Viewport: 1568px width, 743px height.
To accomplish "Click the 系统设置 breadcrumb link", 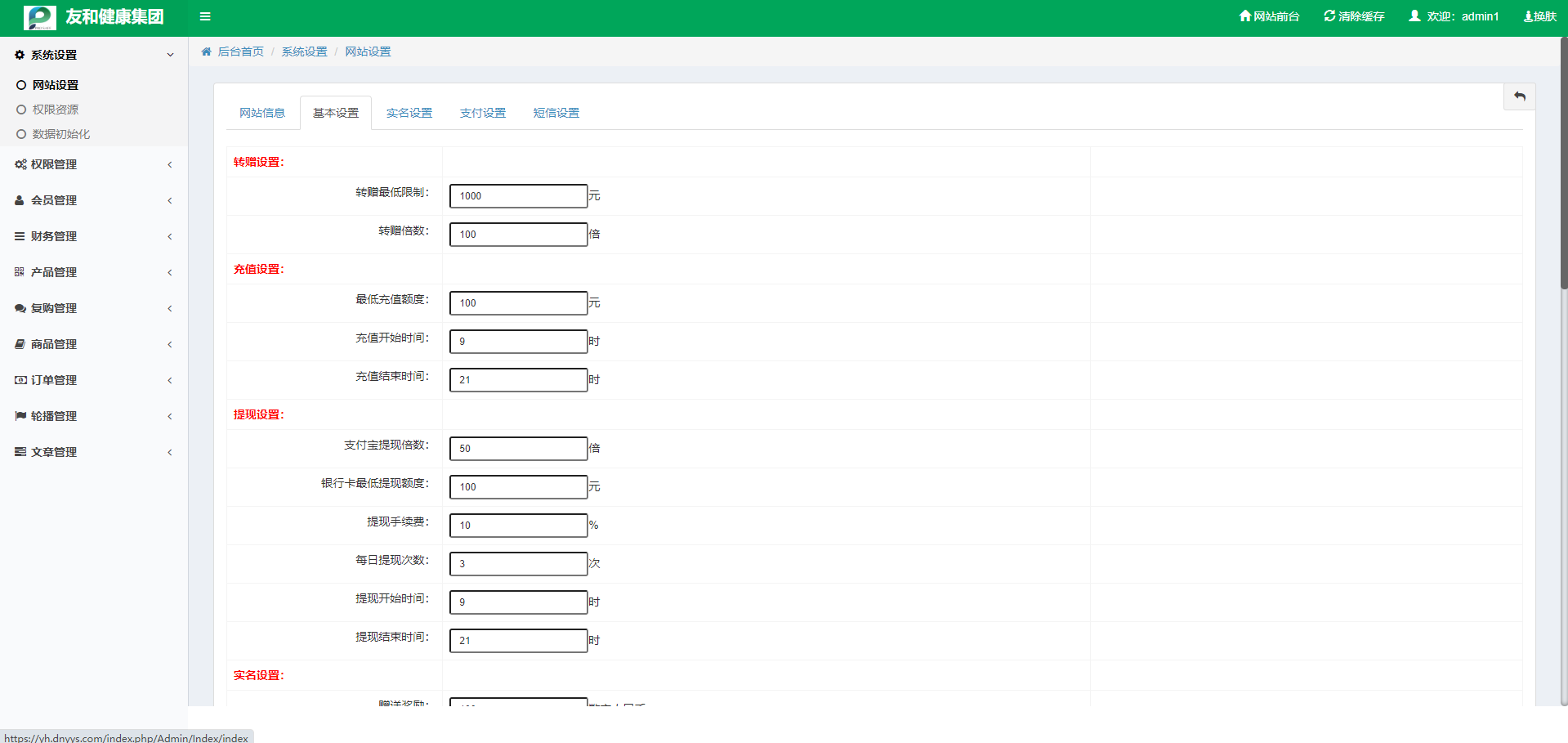I will pos(304,51).
